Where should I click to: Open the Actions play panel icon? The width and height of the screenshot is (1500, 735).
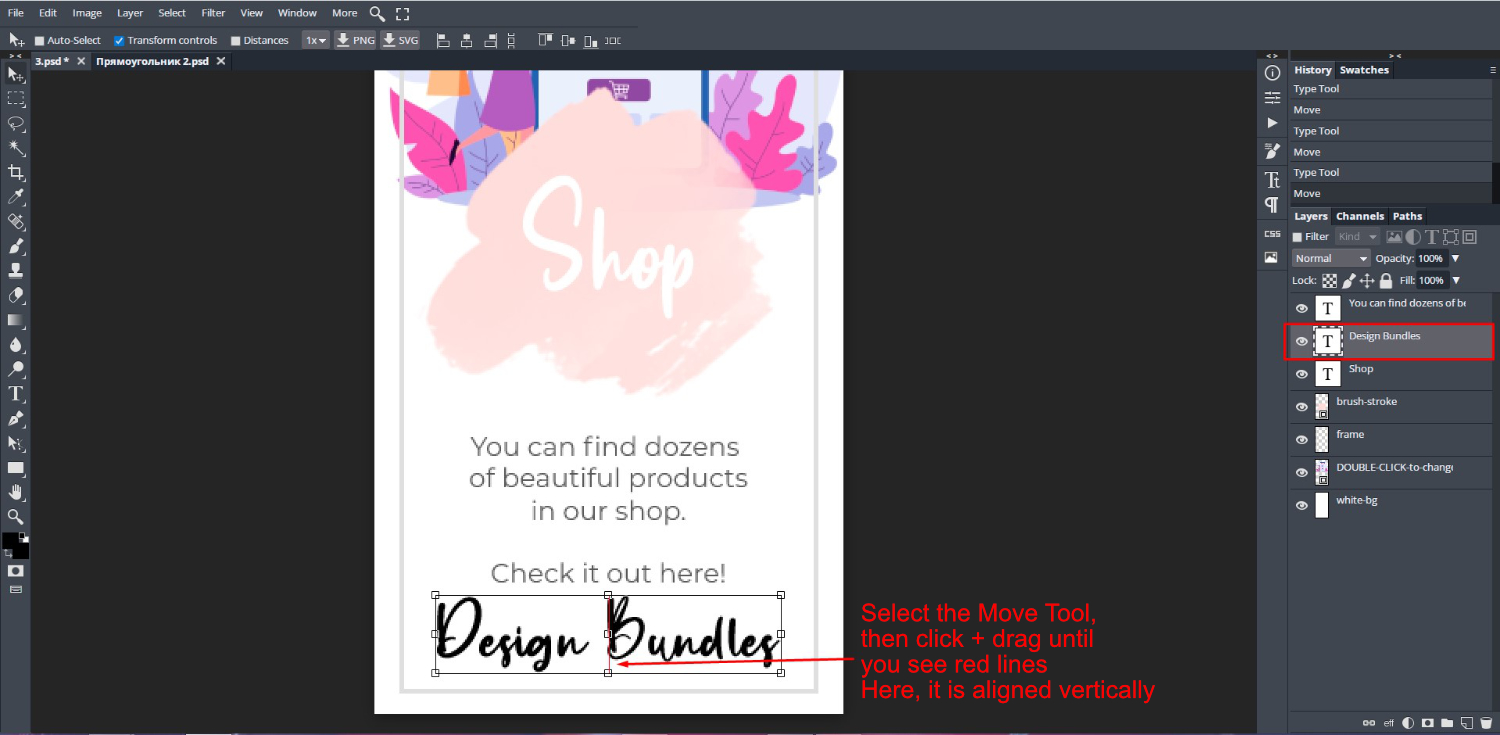[x=1272, y=123]
